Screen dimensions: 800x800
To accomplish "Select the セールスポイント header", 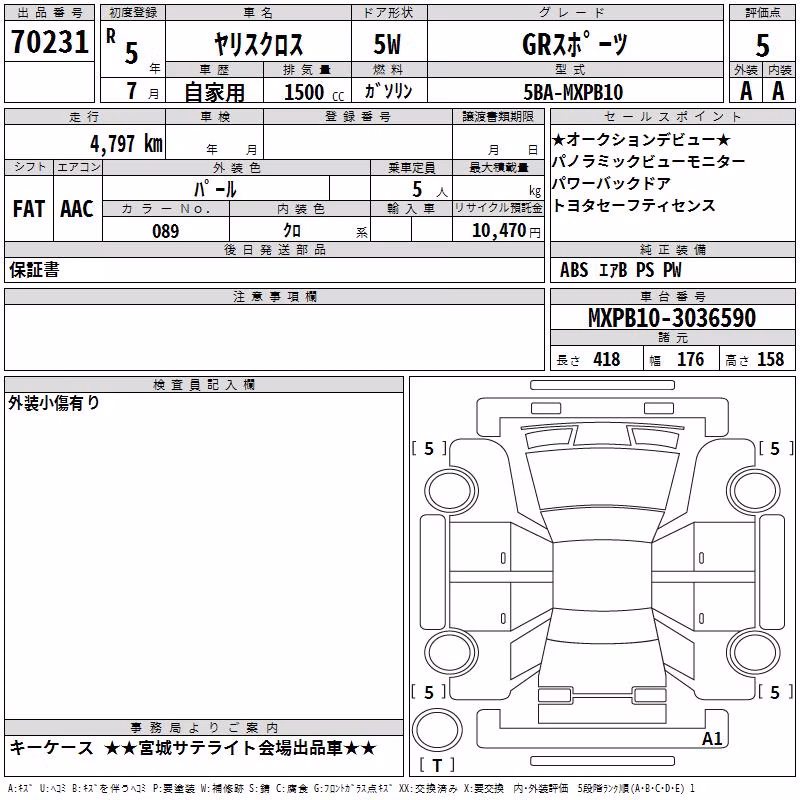I will point(672,116).
